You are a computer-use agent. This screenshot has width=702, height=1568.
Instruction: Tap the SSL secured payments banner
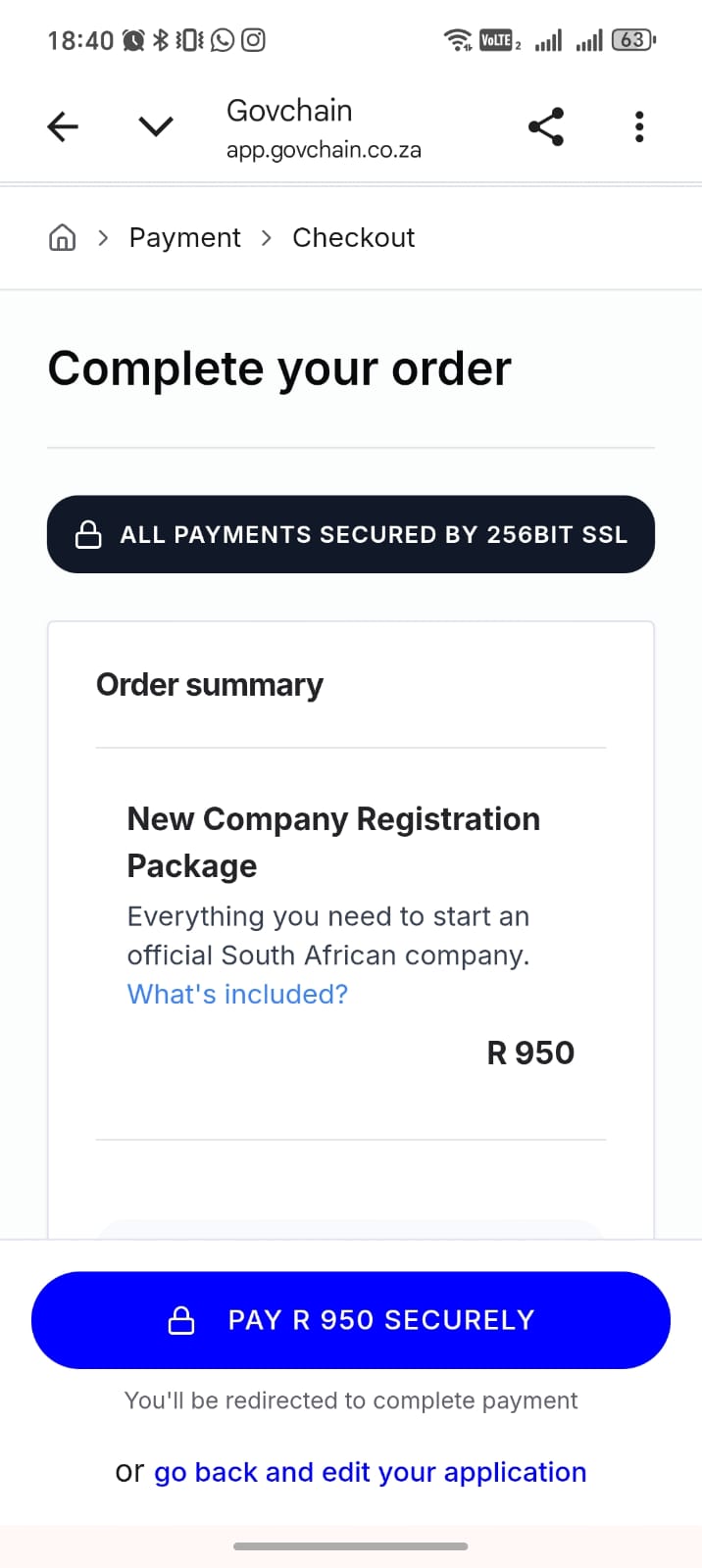click(x=351, y=534)
